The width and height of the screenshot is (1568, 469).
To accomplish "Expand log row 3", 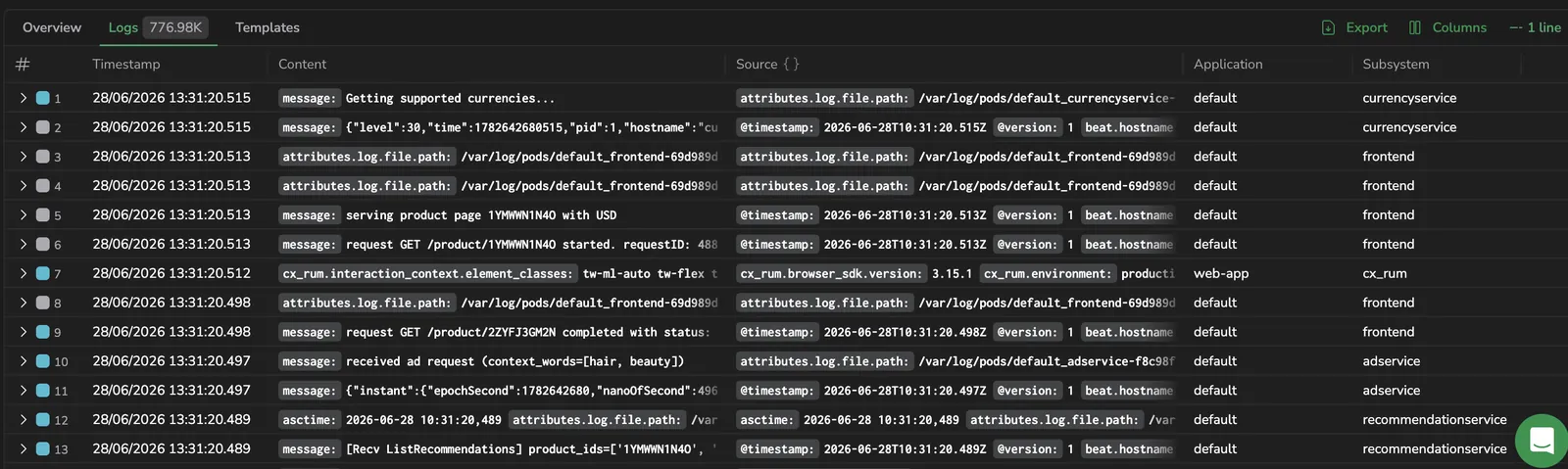I will tap(23, 157).
